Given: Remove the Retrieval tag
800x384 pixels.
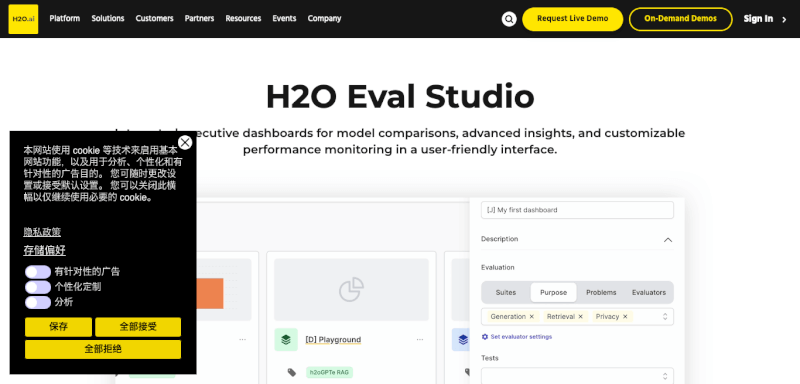Looking at the screenshot, I should (581, 317).
